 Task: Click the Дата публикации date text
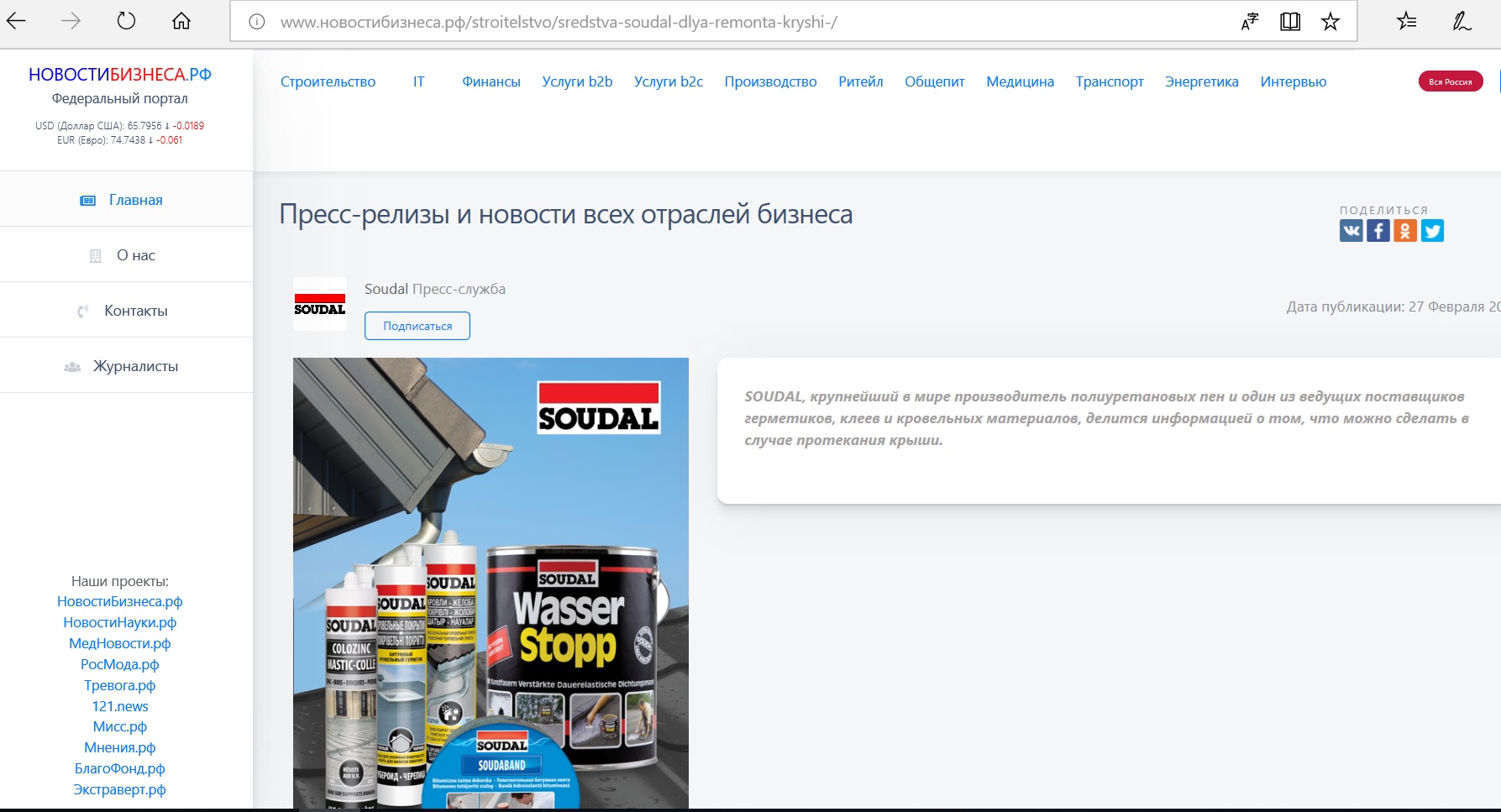click(1393, 306)
